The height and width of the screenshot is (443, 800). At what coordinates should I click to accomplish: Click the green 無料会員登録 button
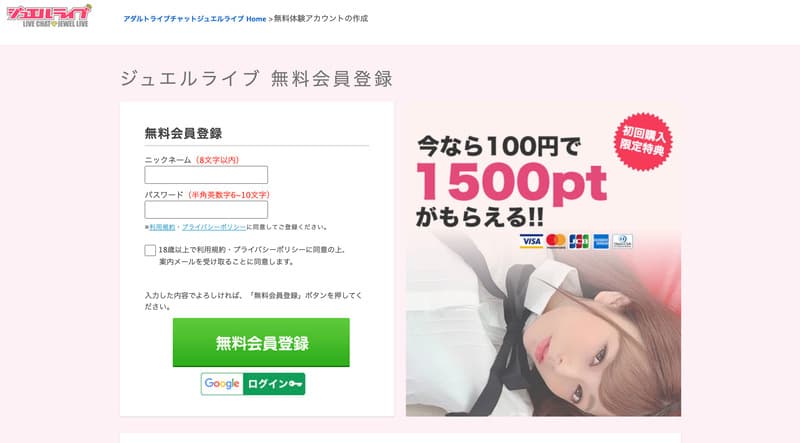[x=261, y=342]
